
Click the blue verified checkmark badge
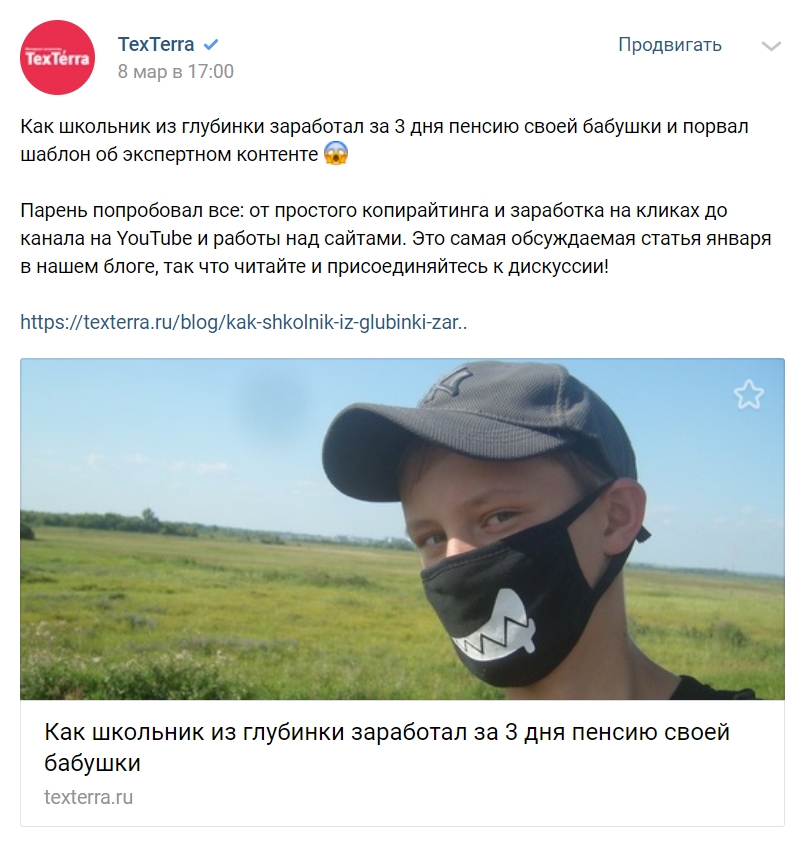click(x=211, y=45)
